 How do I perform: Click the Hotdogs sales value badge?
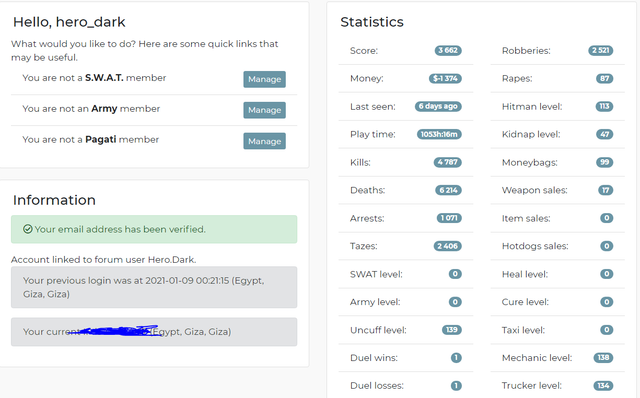tap(607, 246)
